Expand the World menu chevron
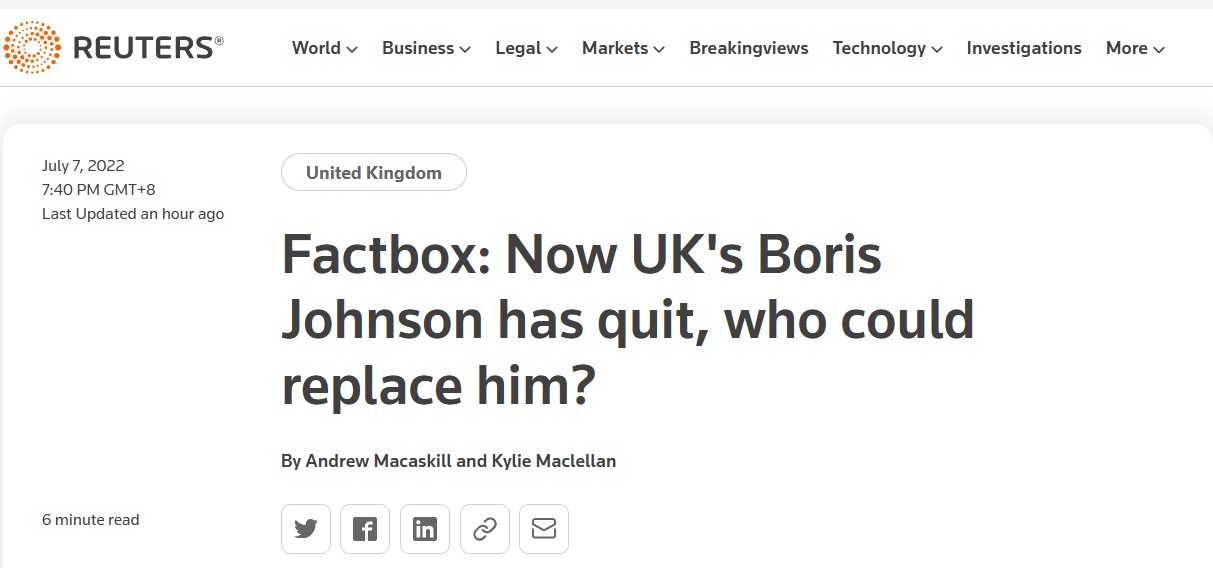The image size is (1213, 568). point(352,49)
